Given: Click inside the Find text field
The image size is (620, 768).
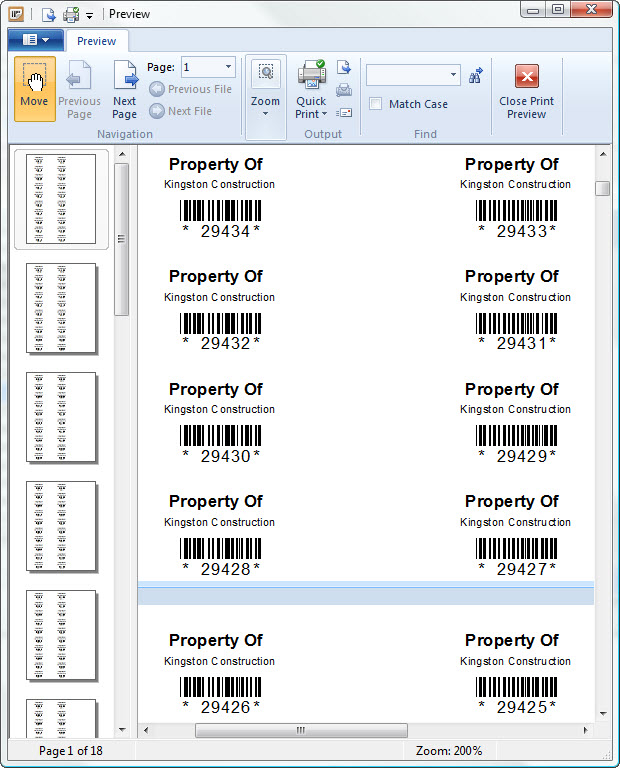Looking at the screenshot, I should (x=407, y=75).
